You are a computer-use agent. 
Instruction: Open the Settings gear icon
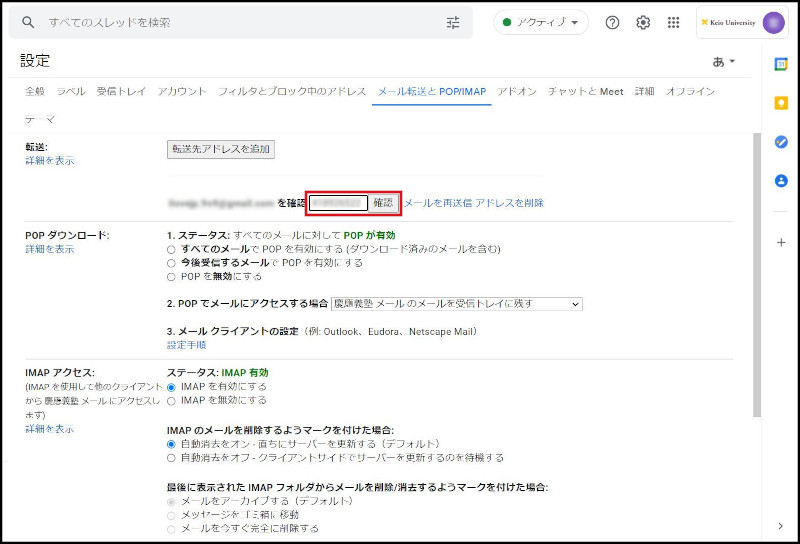click(x=643, y=22)
